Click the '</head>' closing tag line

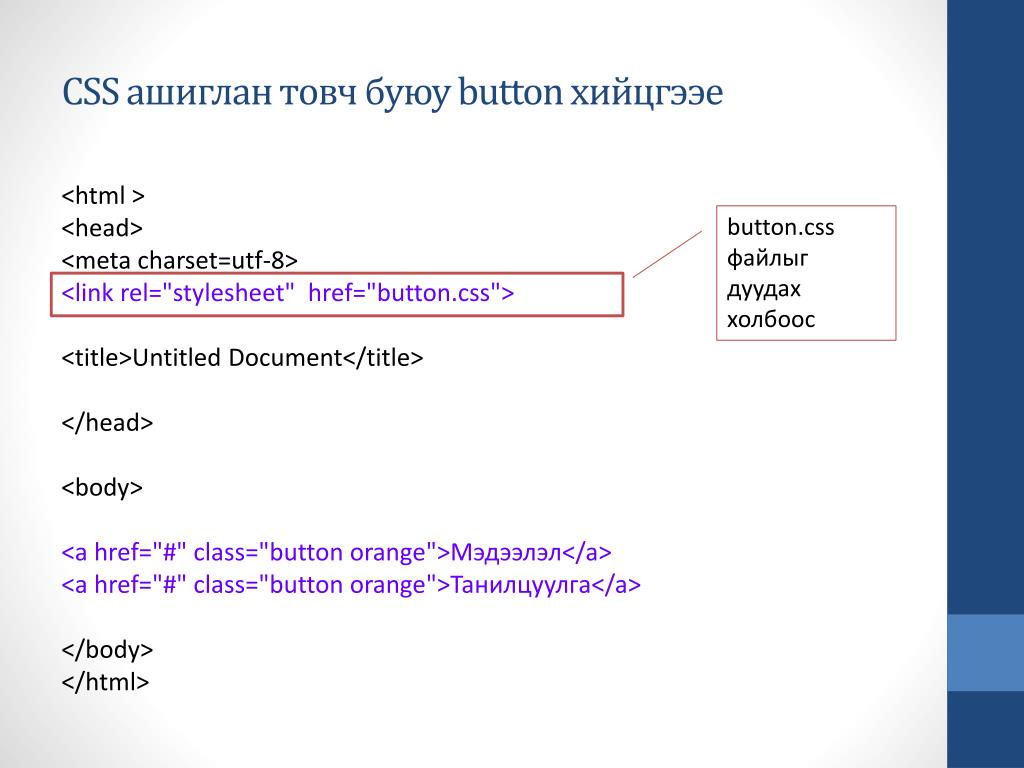[x=107, y=422]
